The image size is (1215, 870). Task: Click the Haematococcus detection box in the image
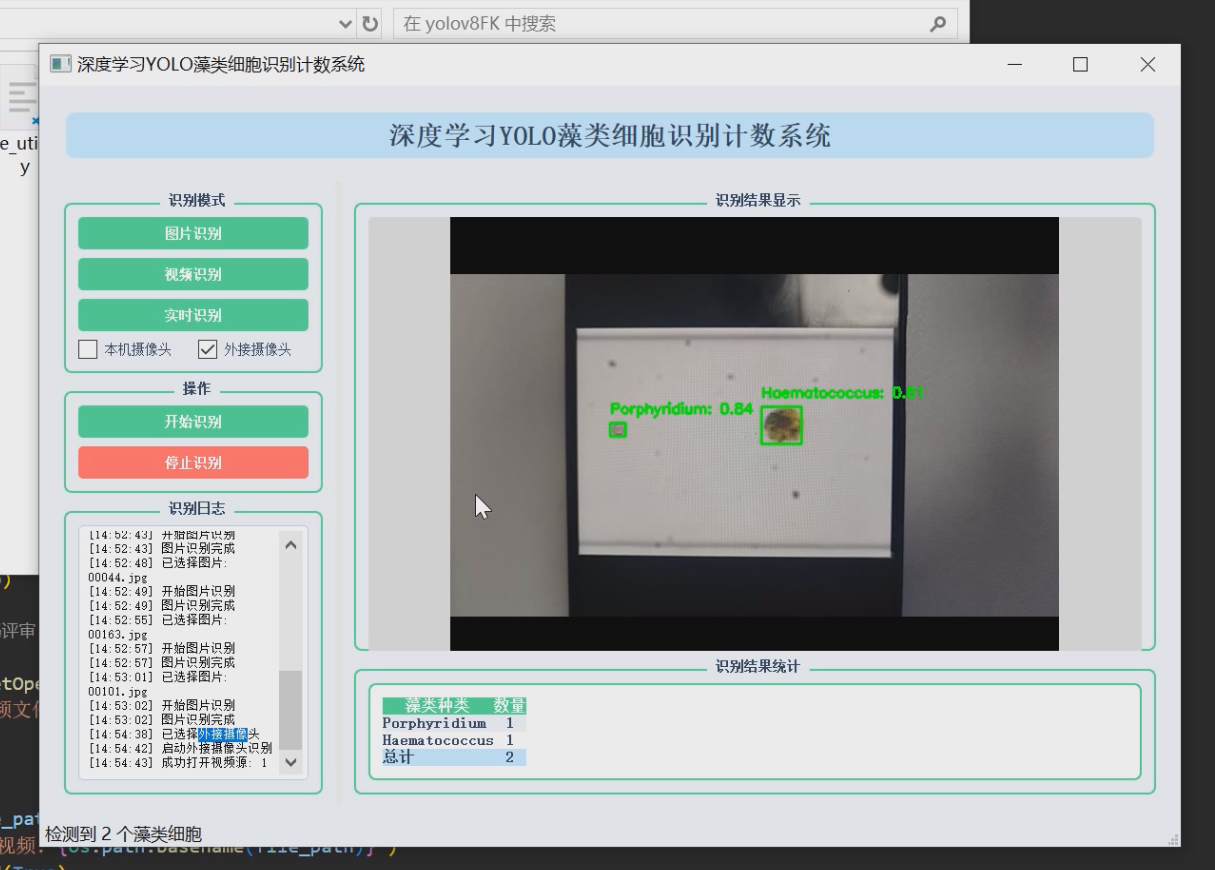780,427
